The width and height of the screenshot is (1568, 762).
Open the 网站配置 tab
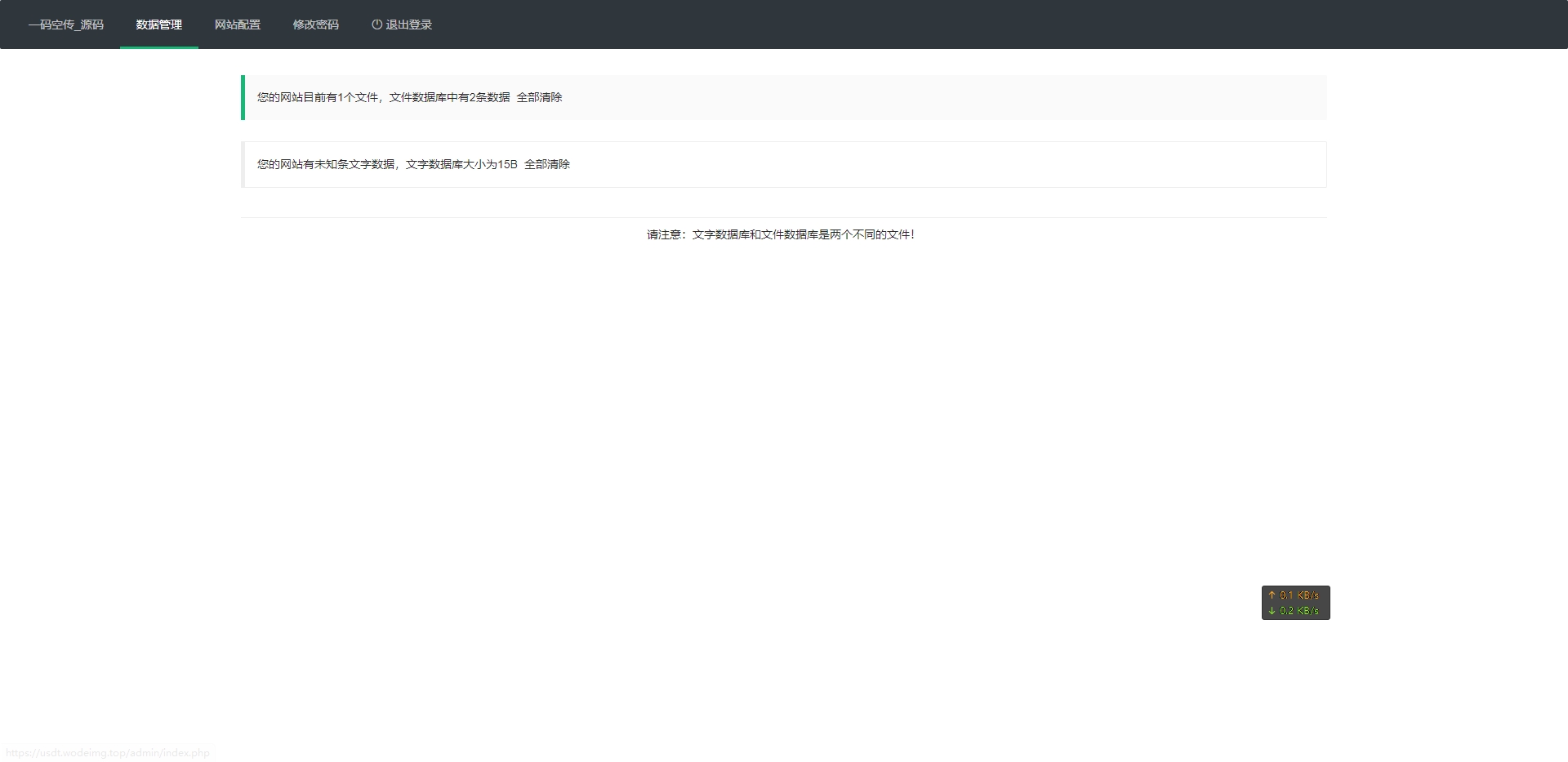pos(238,25)
